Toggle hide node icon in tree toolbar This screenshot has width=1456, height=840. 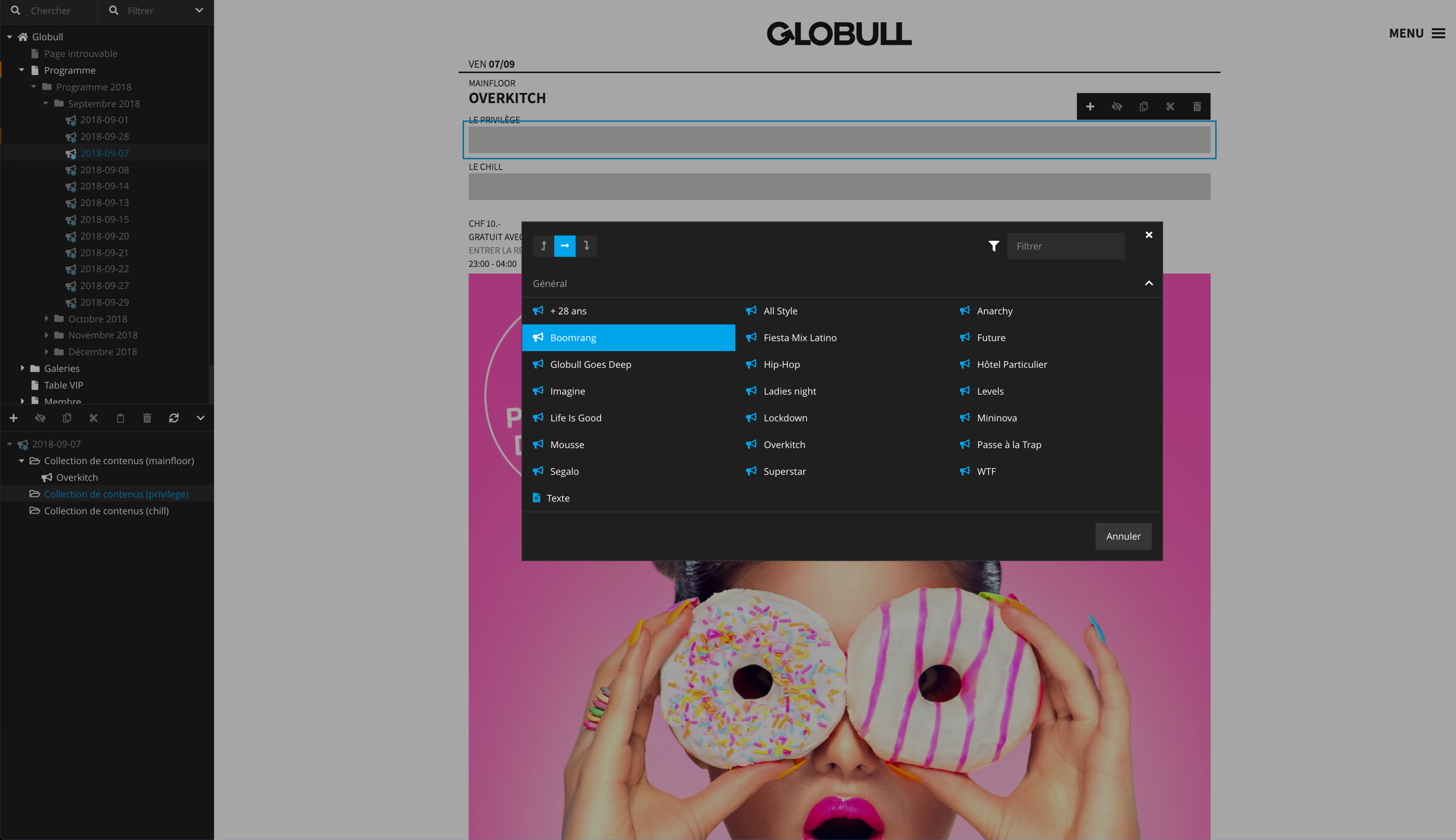click(x=40, y=418)
